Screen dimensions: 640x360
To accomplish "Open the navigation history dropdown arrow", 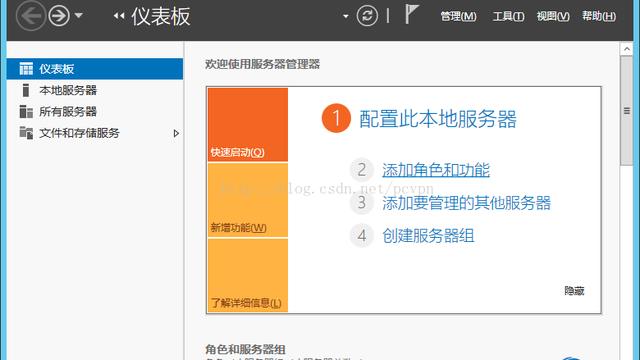I will pyautogui.click(x=79, y=16).
